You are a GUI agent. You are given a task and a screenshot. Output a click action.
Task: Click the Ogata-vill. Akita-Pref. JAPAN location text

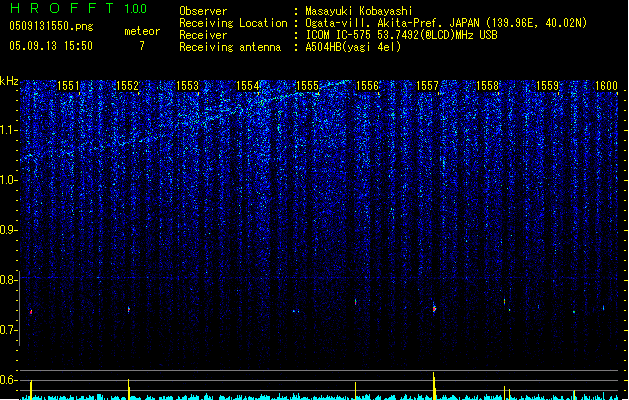[446, 23]
